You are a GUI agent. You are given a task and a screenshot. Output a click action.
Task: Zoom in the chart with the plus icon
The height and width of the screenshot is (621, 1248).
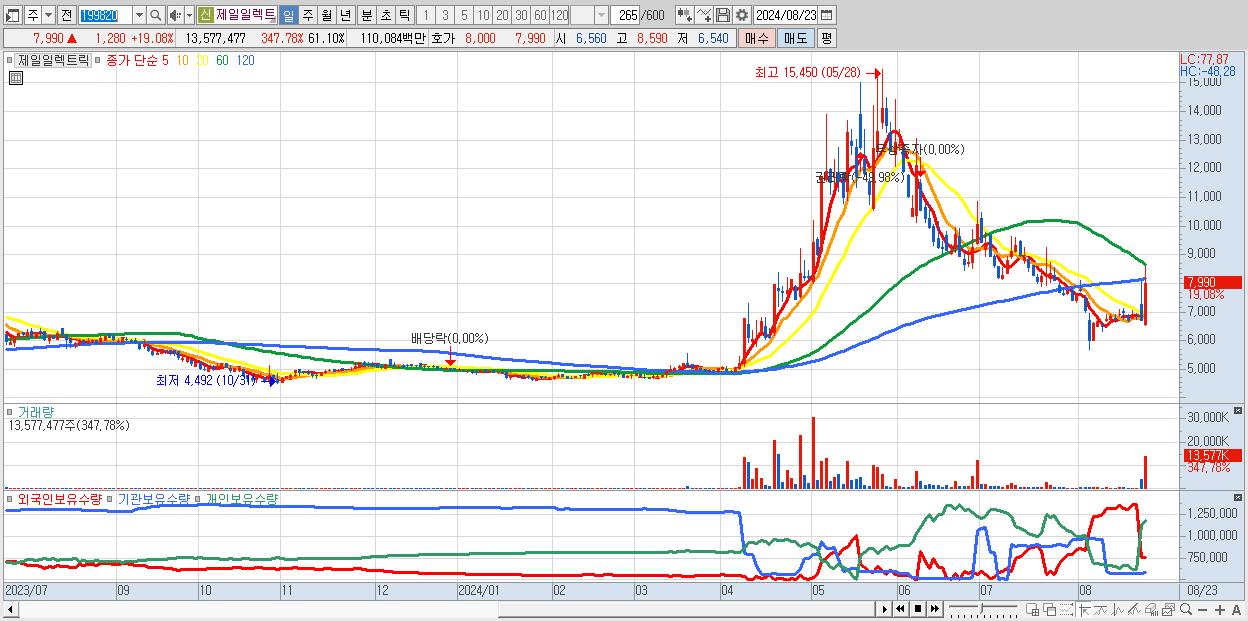point(1220,610)
